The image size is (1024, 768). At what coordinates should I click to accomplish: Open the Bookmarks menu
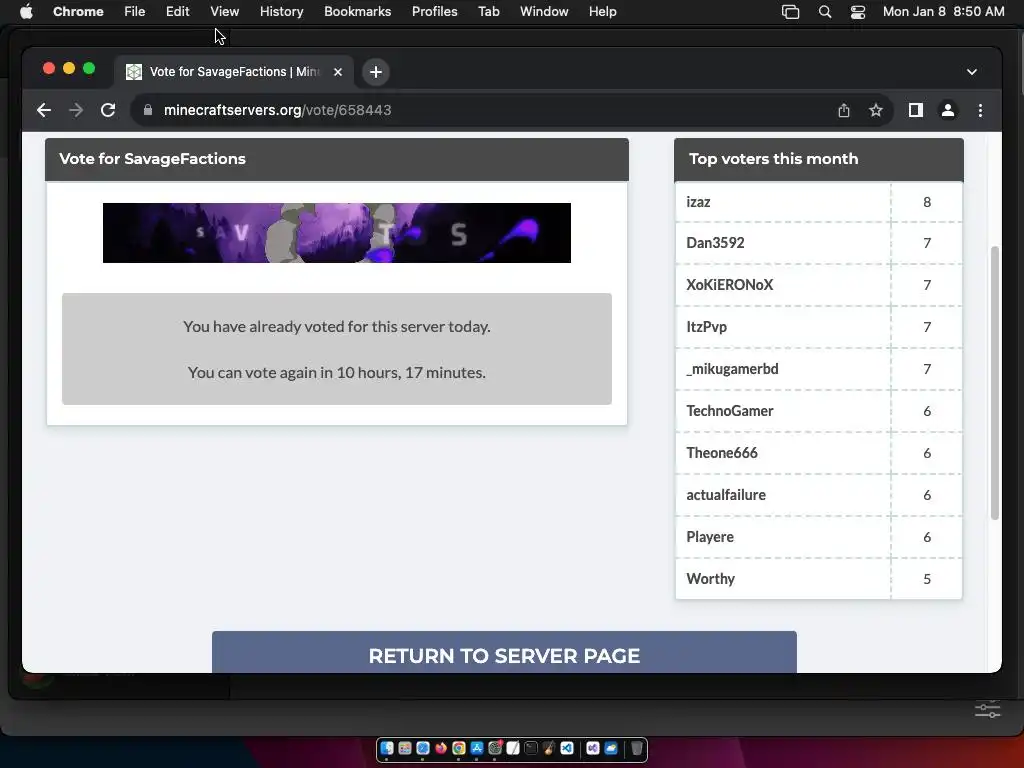357,11
